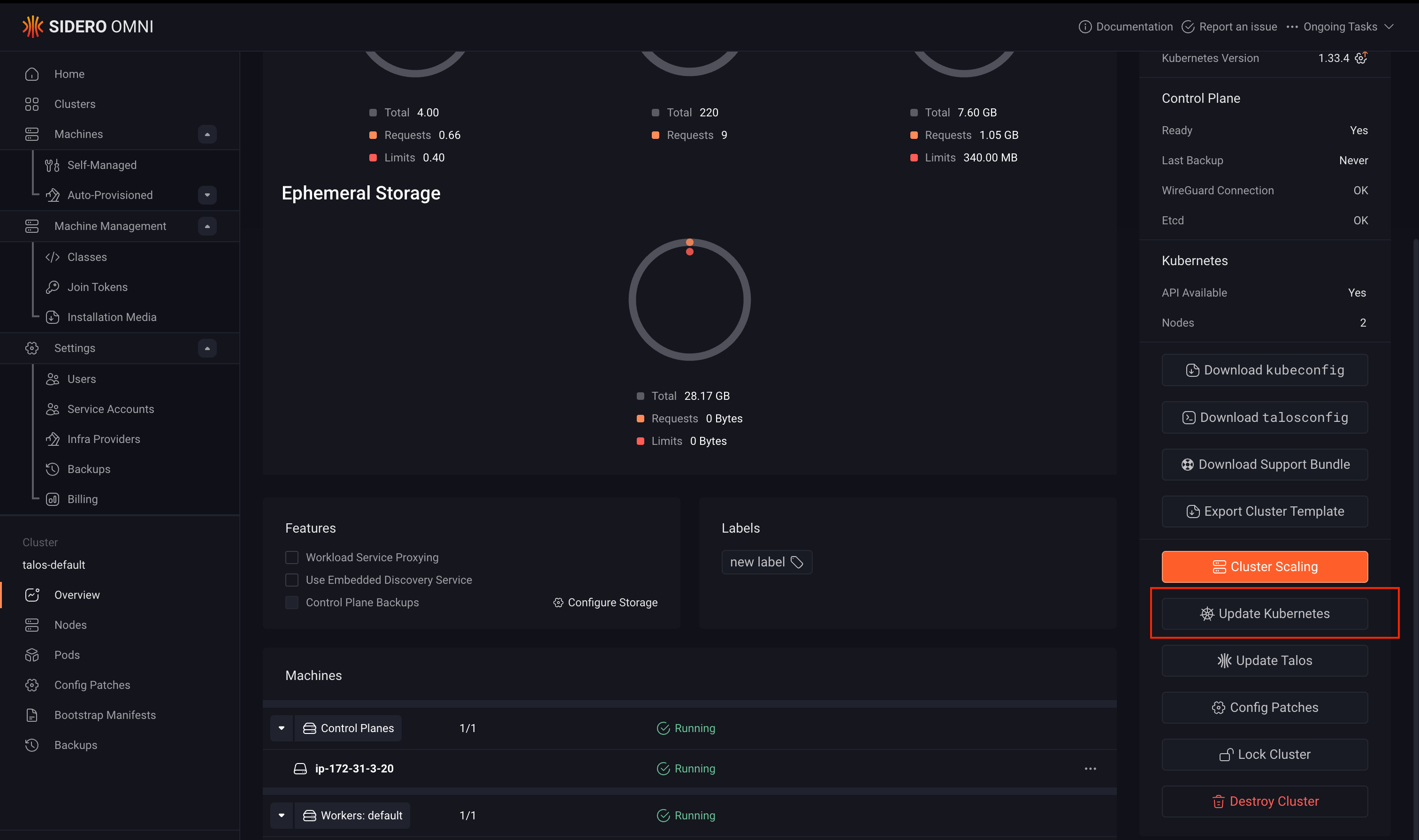Click the Infra Providers icon

(x=53, y=439)
